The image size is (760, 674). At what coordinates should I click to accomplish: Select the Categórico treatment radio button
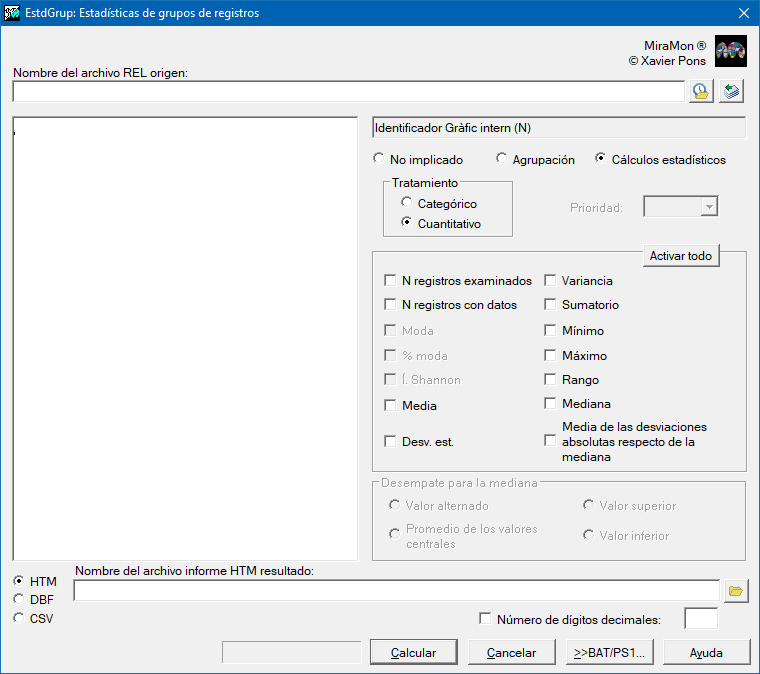(x=407, y=203)
